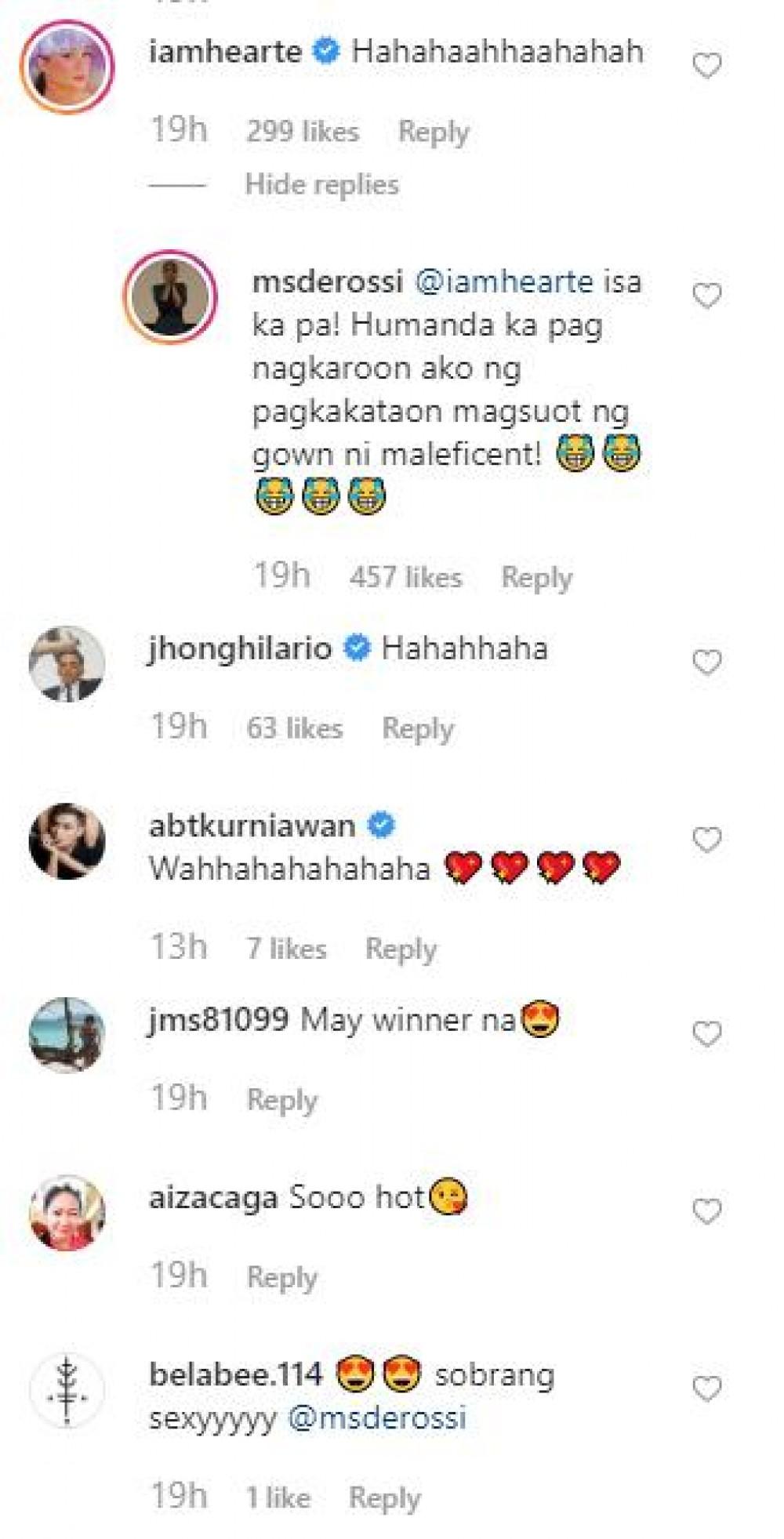Viewport: 784px width, 1539px height.
Task: Tap heart next to jms81099 comment
Action: point(707,1034)
